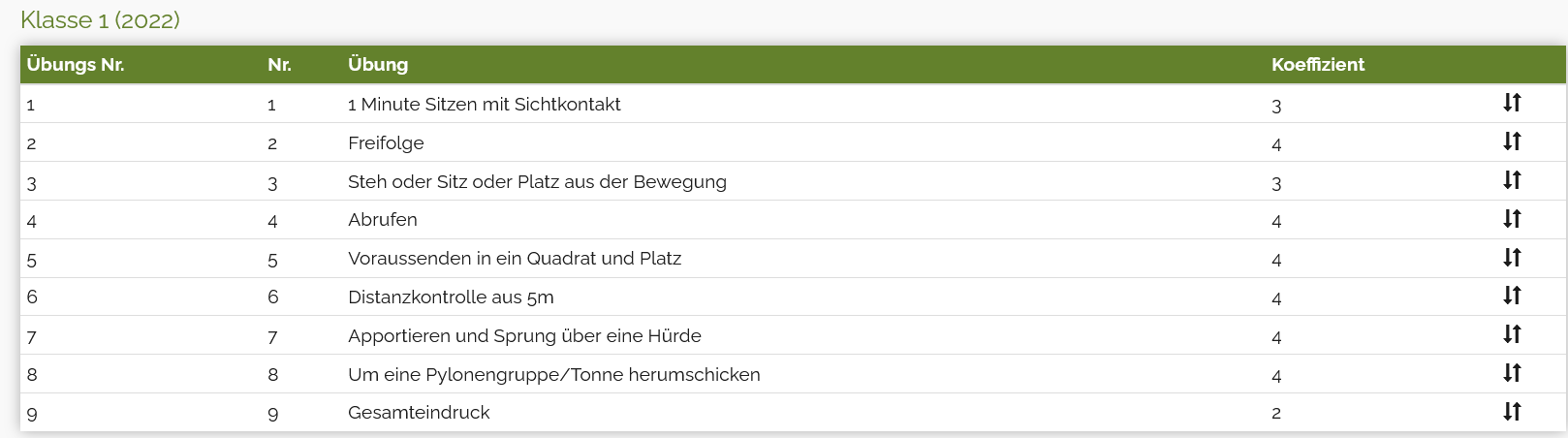Viewport: 1568px width, 438px height.
Task: Click coefficient value of Gesamteindruck row
Action: click(1276, 414)
